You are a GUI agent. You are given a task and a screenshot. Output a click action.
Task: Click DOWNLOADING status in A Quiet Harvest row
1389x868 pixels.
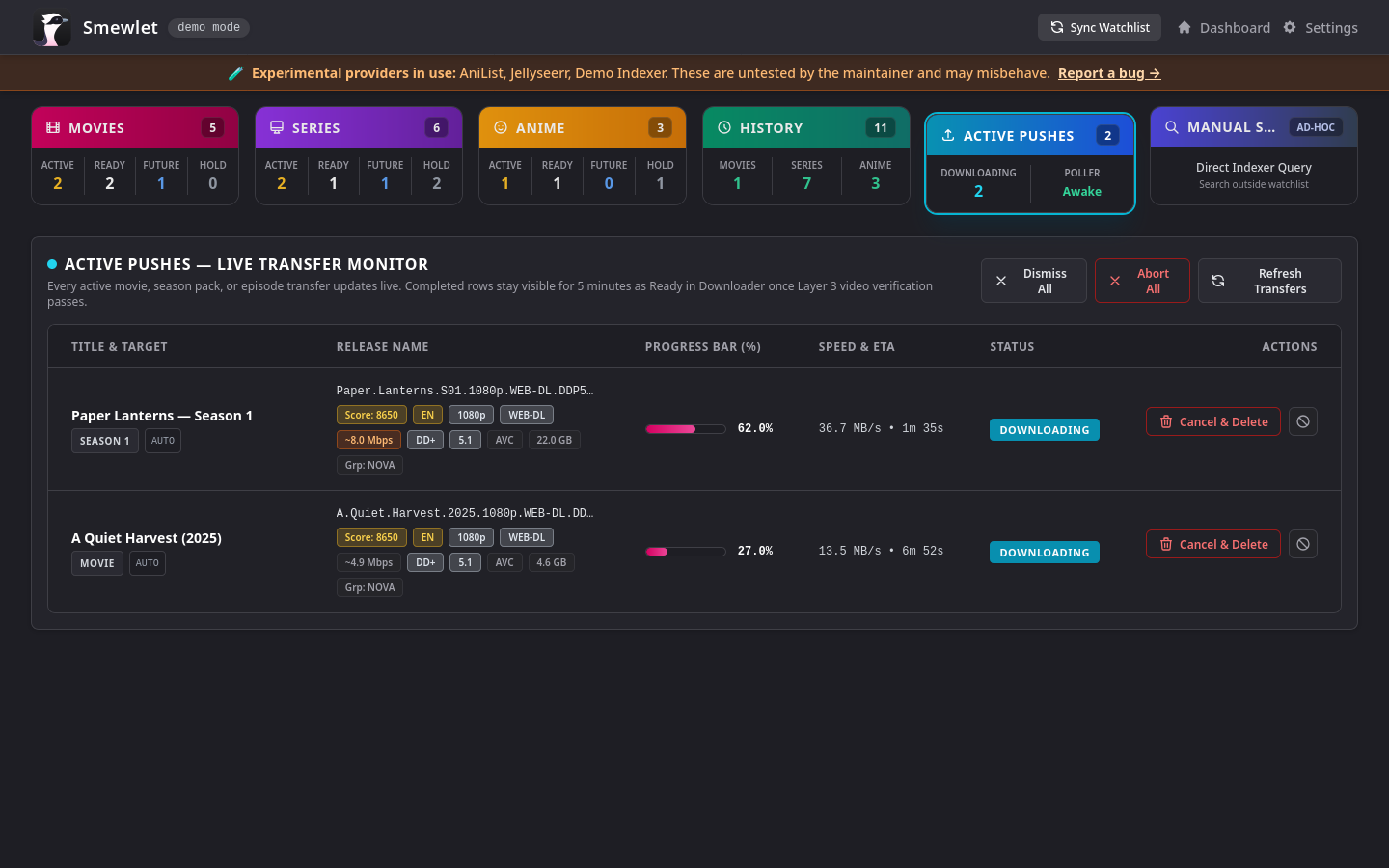pos(1045,553)
